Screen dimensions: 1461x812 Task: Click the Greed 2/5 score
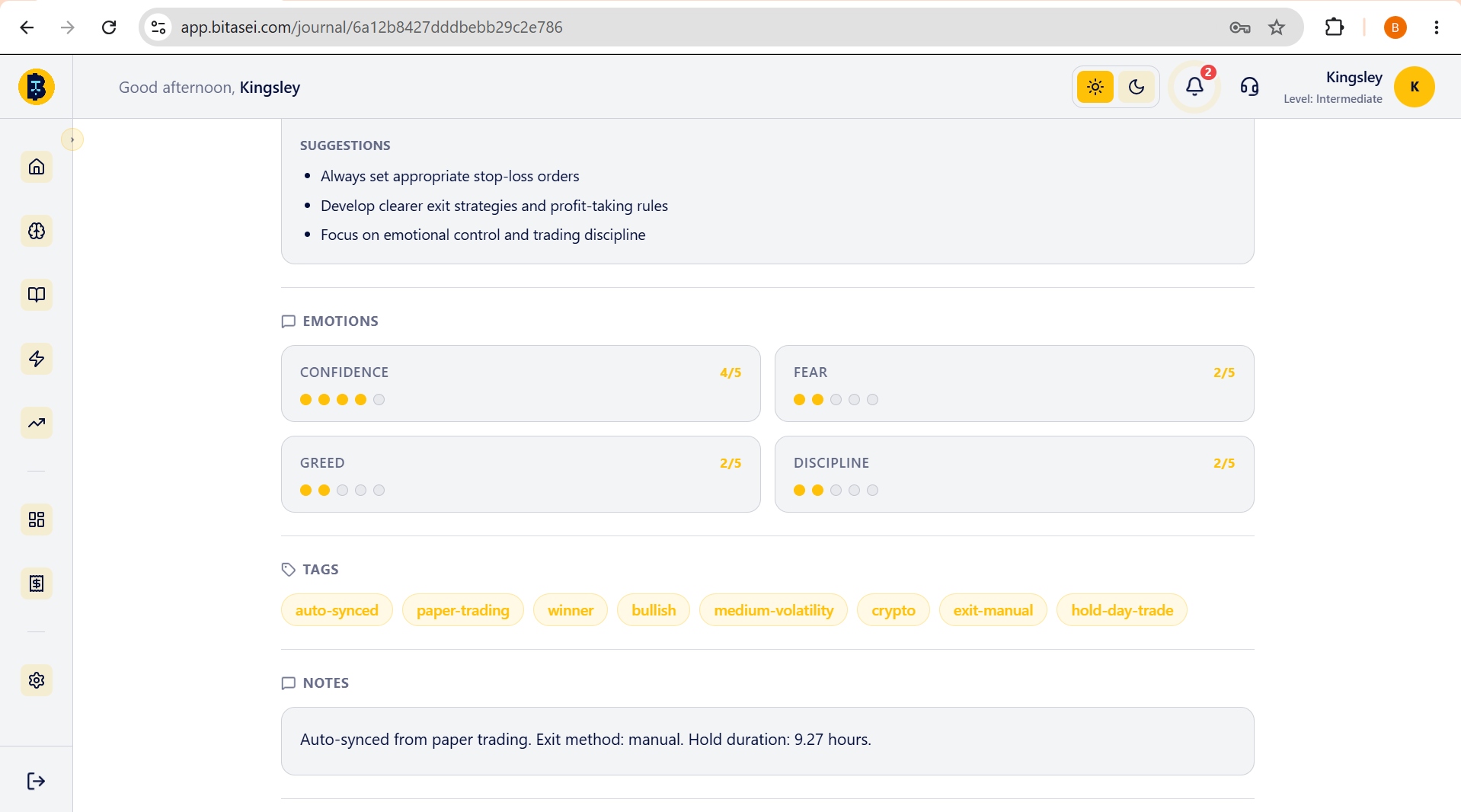(x=730, y=463)
